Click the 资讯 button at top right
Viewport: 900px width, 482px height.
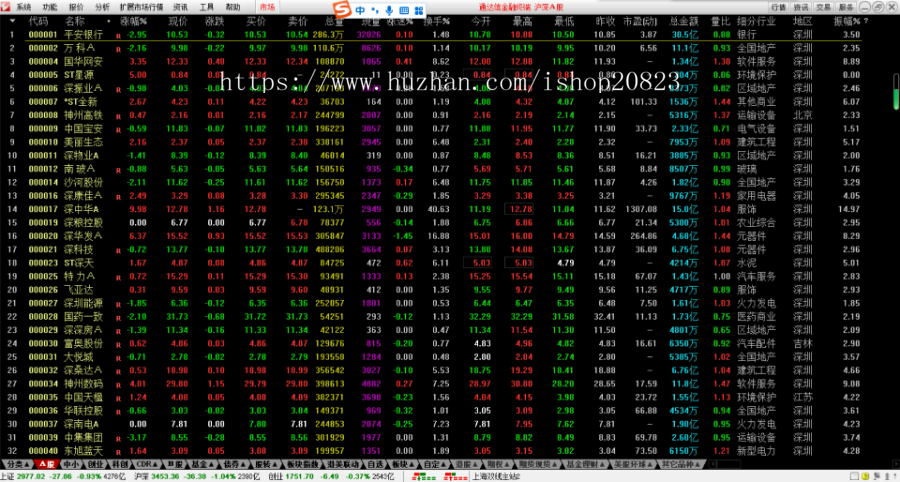pyautogui.click(x=801, y=7)
